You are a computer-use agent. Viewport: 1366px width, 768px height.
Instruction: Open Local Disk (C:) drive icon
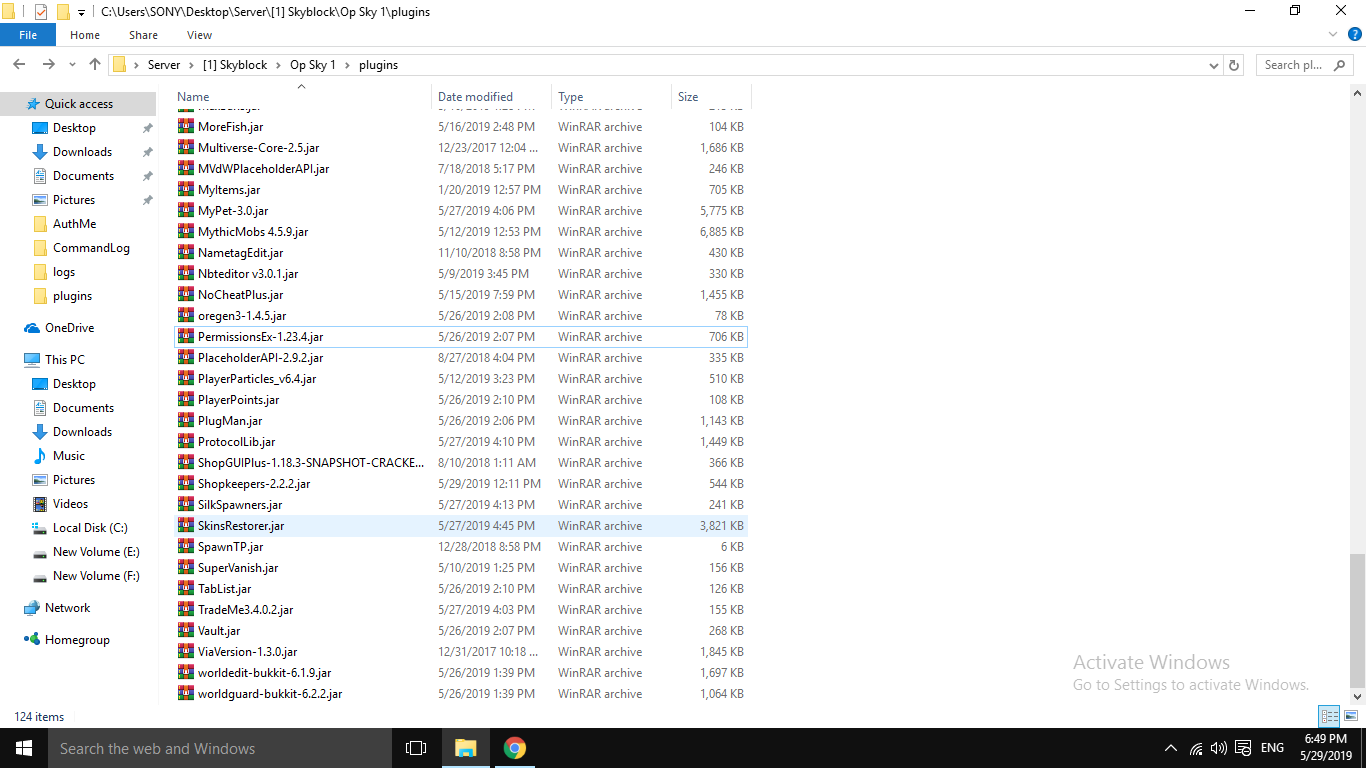pos(40,528)
